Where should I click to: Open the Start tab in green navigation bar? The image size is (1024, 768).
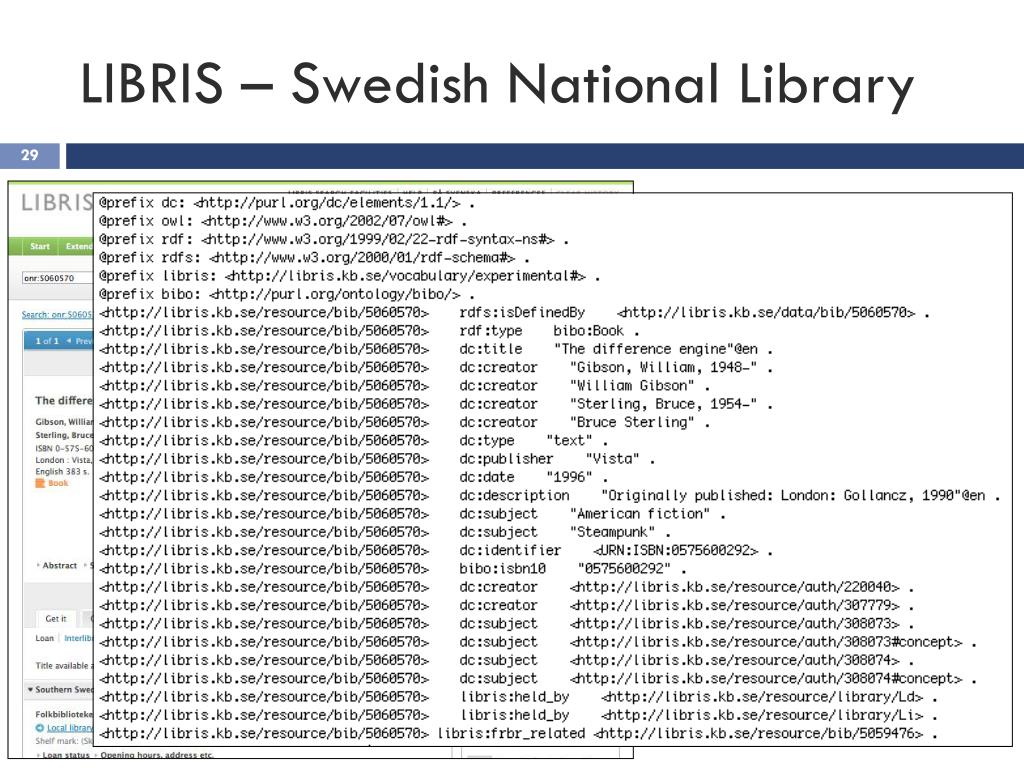click(40, 246)
